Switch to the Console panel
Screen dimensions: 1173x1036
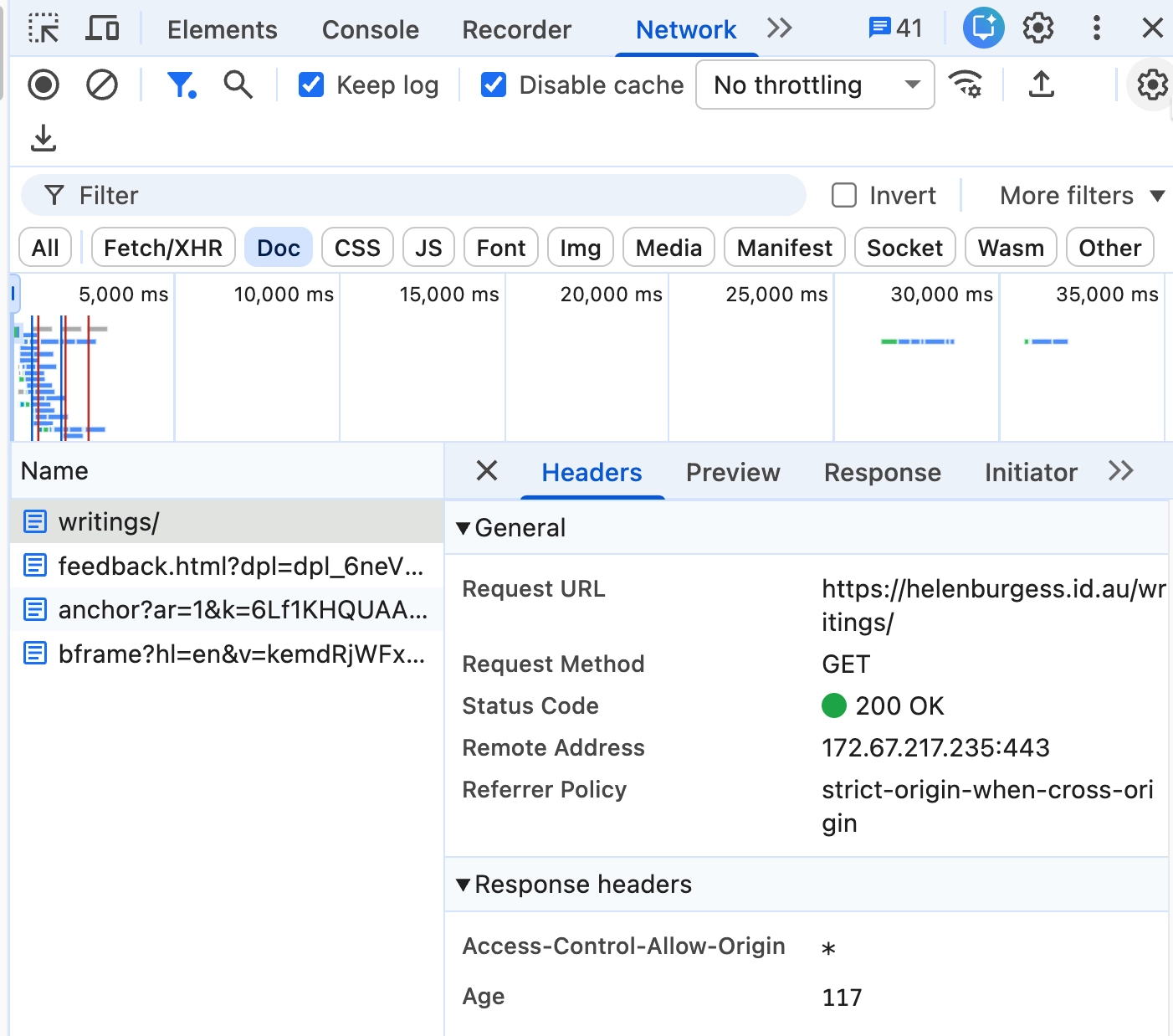[x=371, y=29]
